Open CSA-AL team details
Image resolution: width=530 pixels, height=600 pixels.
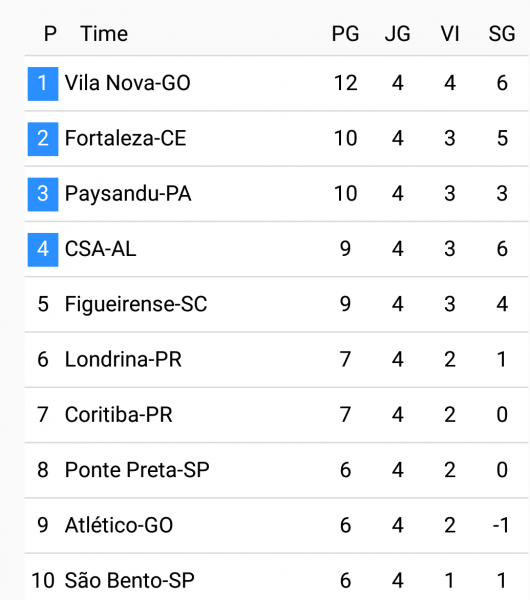click(100, 249)
